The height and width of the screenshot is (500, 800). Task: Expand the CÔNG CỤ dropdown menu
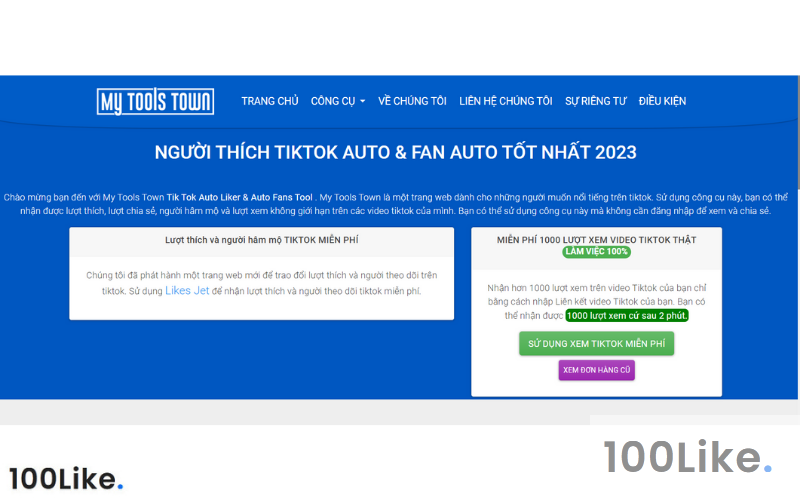338,101
